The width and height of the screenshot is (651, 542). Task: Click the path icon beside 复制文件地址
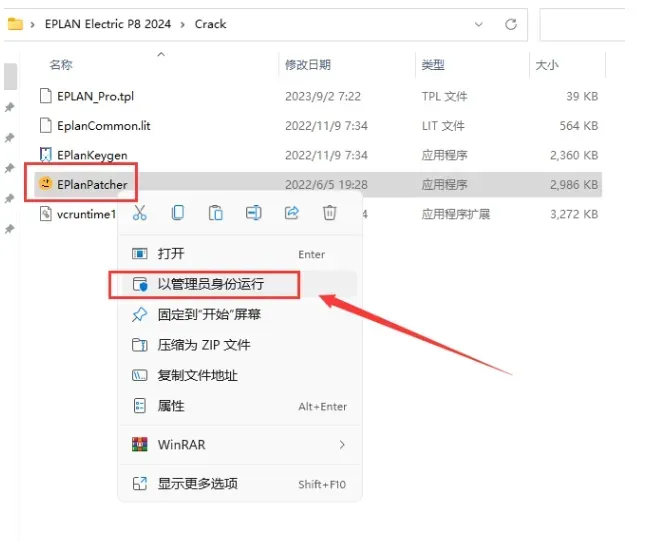pos(140,375)
